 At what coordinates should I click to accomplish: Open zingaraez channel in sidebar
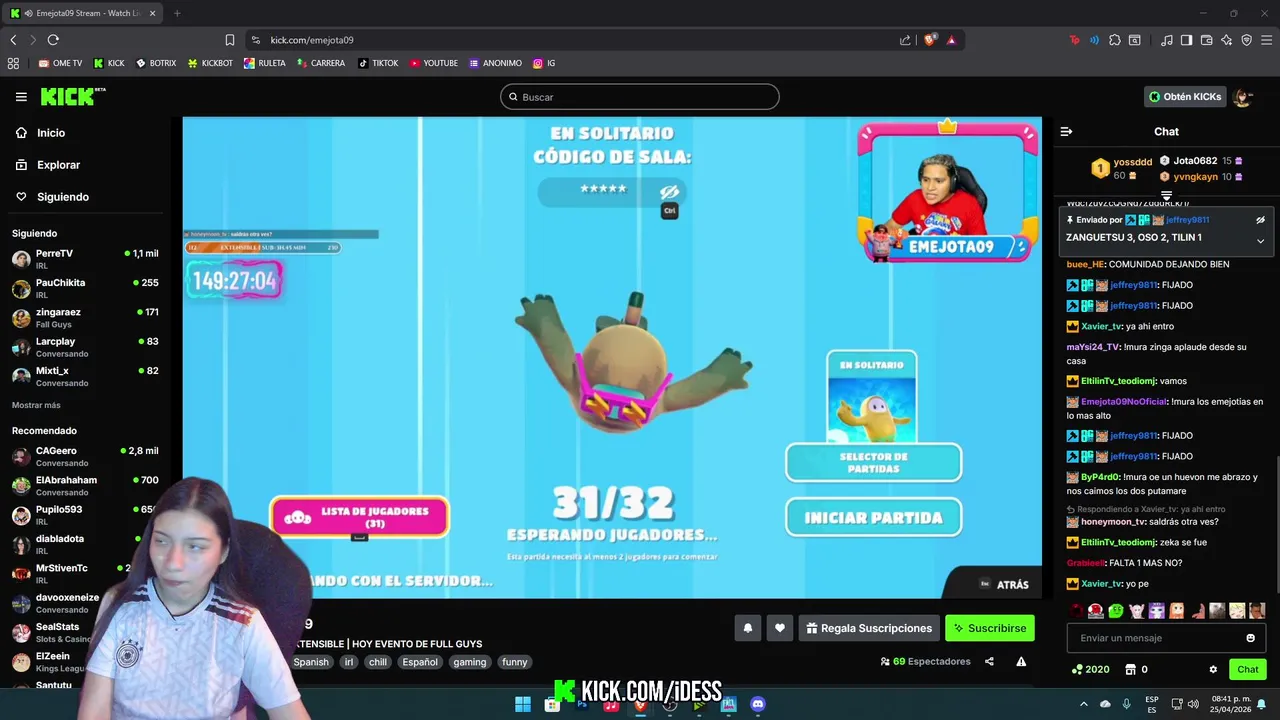(87, 317)
